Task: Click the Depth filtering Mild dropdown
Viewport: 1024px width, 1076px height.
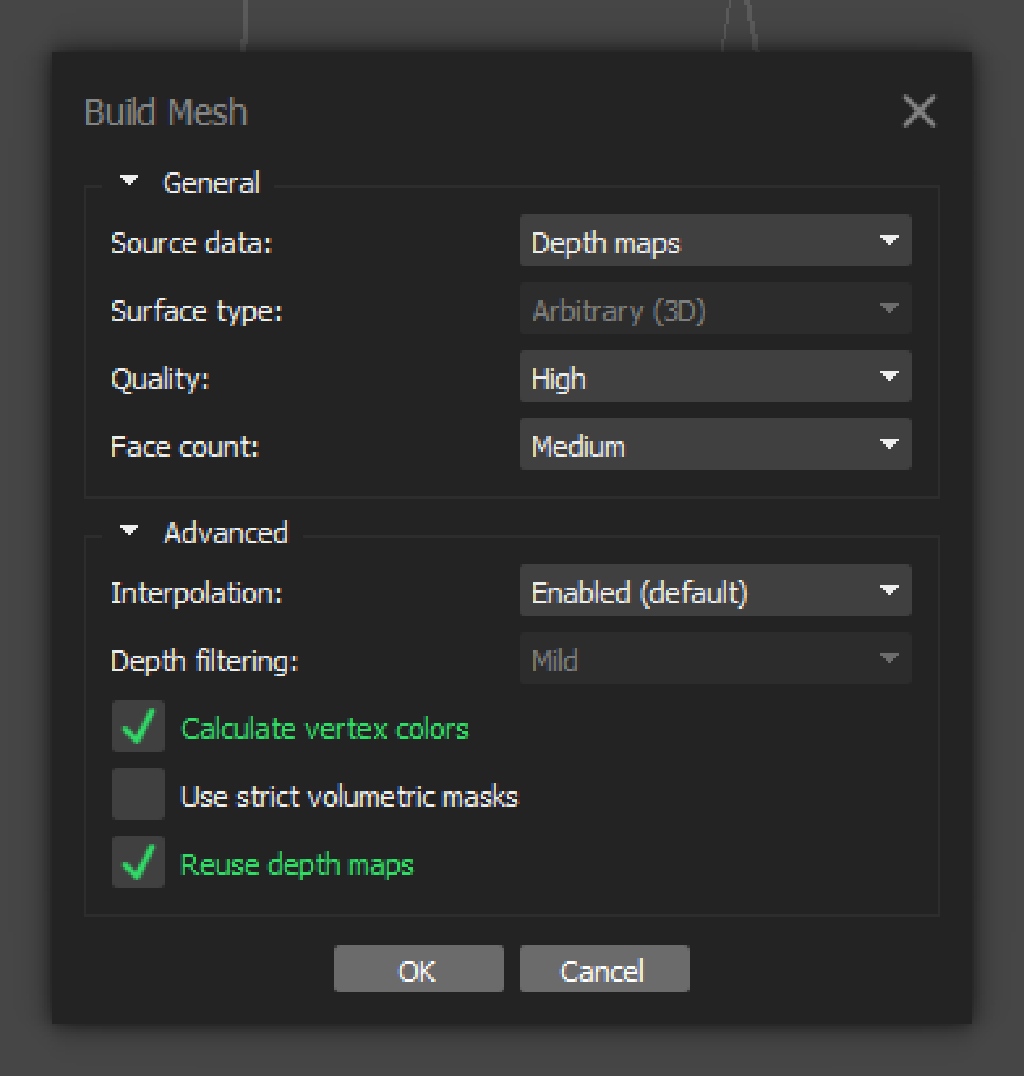Action: tap(715, 660)
